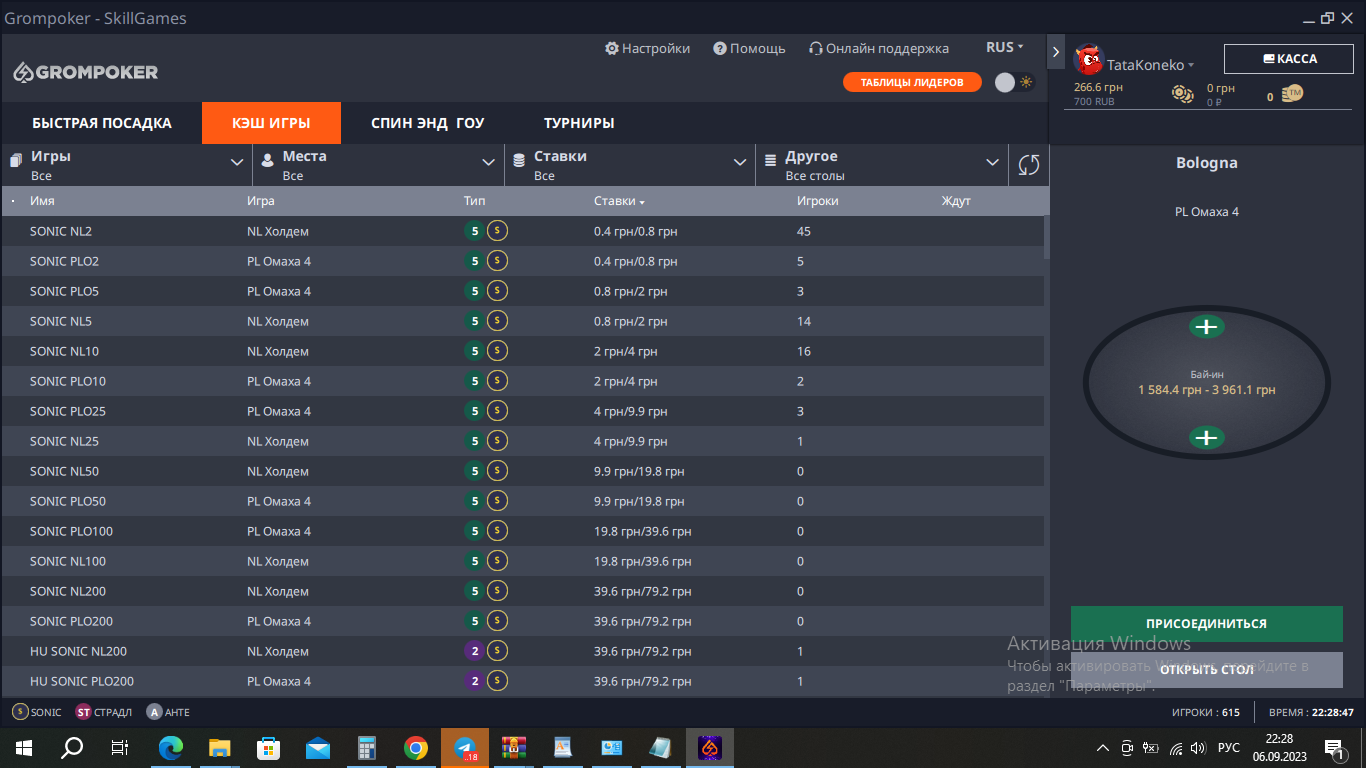Viewport: 1366px width, 768px height.
Task: Select the SONIC PLO5 row
Action: [x=522, y=291]
